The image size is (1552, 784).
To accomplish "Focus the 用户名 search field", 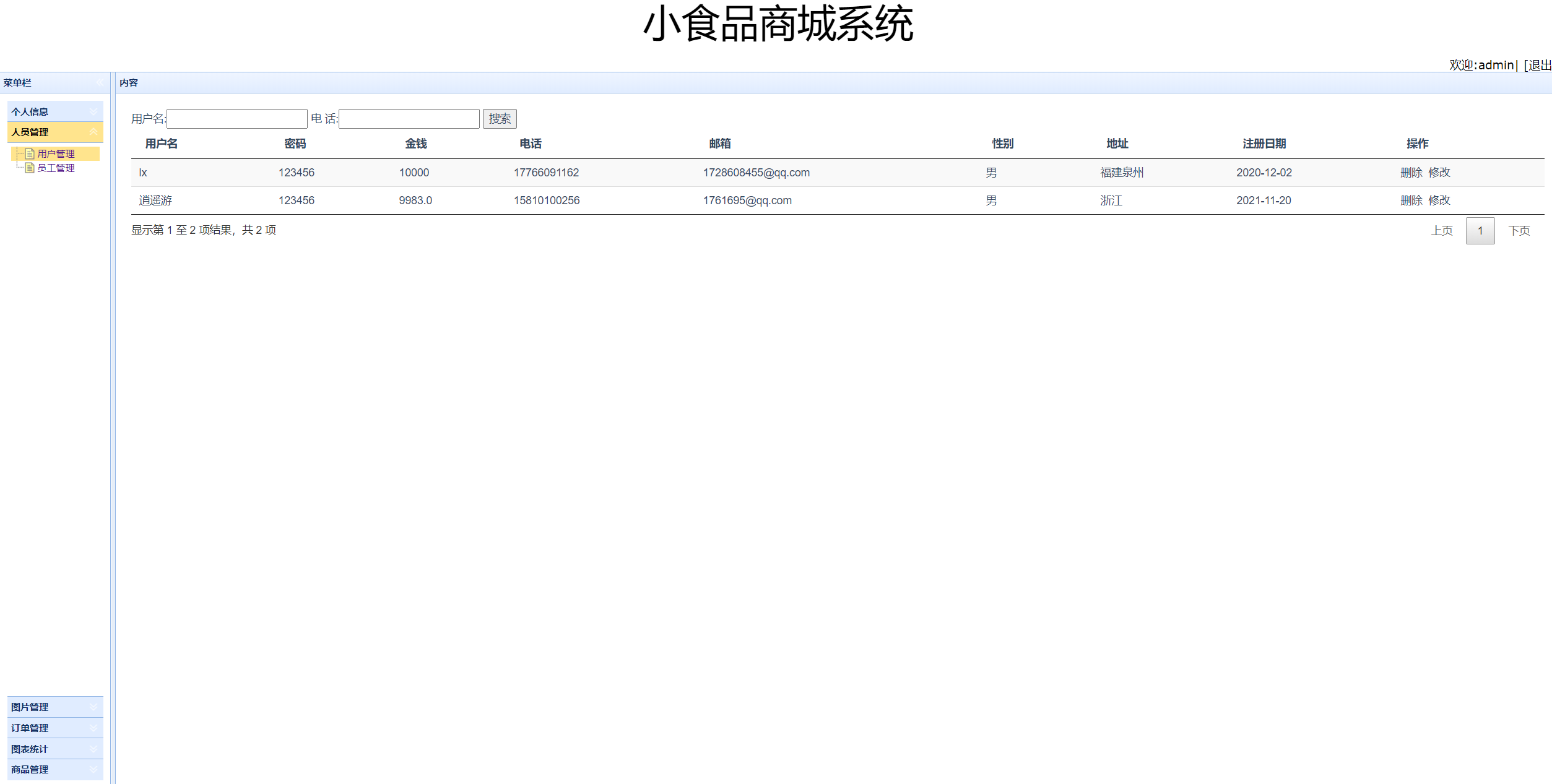I will [236, 118].
